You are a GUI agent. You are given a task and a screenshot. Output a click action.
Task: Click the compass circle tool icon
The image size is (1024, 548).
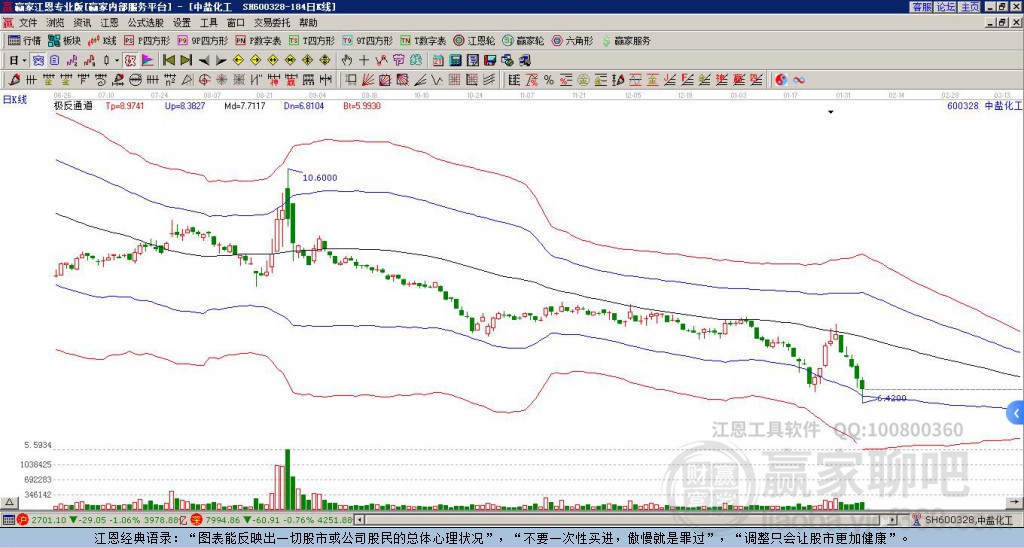[204, 80]
